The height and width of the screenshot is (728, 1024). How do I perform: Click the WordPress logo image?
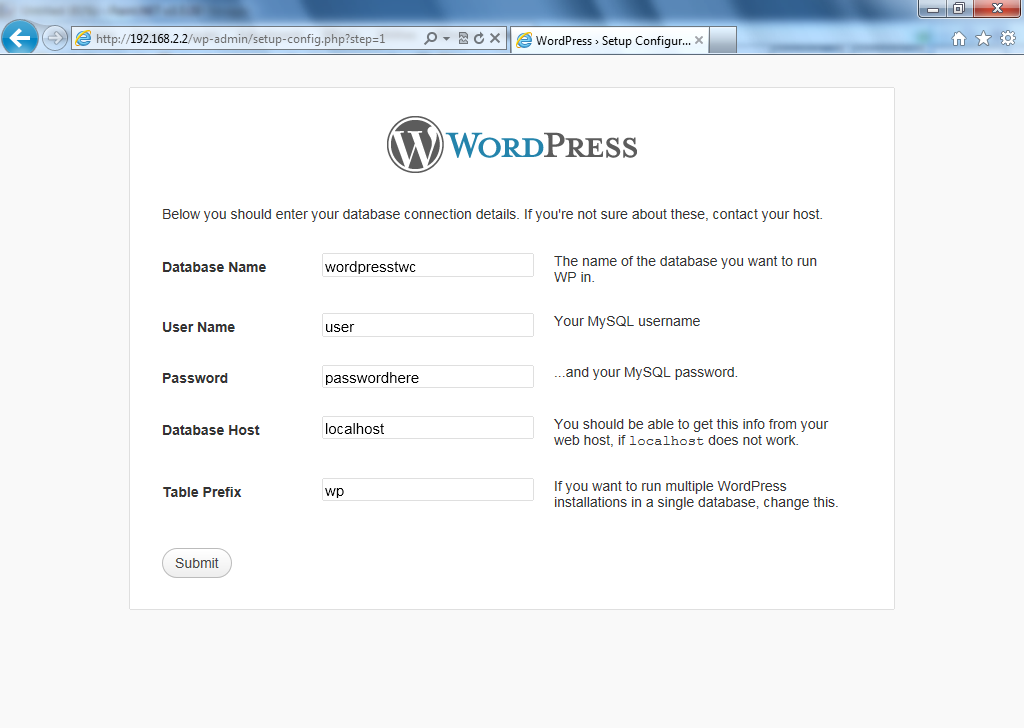512,145
